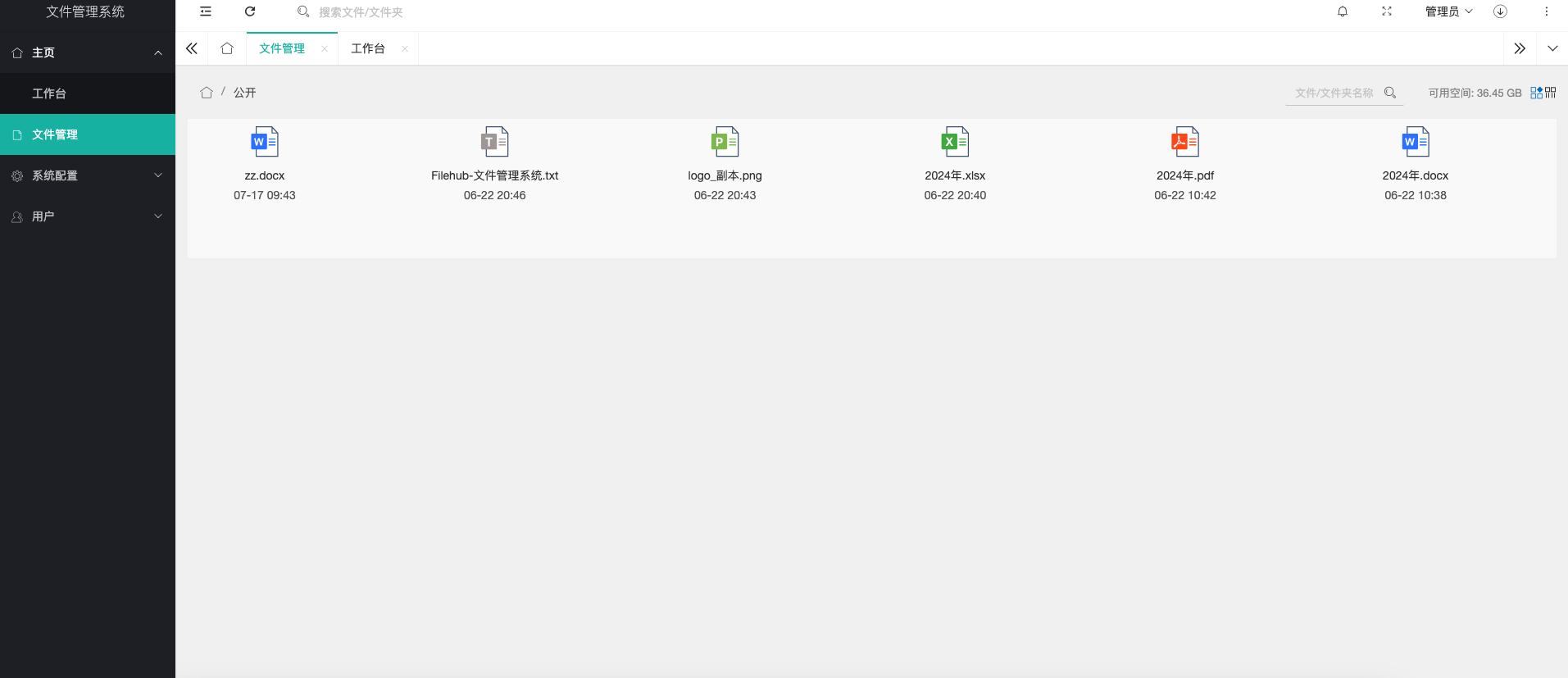
Task: Click the file name 2024年.pdf
Action: click(1185, 175)
